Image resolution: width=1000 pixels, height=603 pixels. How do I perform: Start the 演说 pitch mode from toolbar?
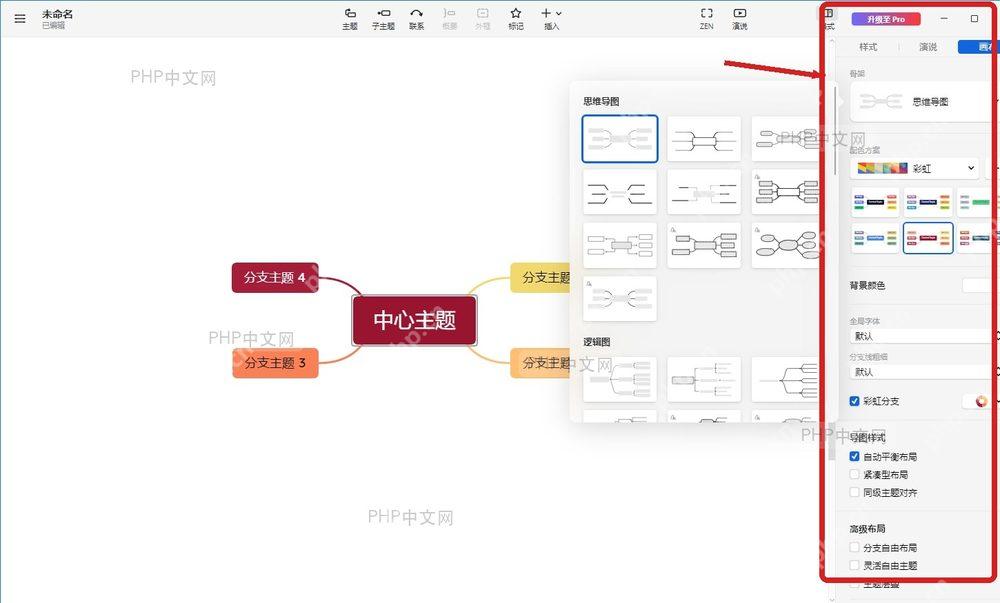[740, 18]
